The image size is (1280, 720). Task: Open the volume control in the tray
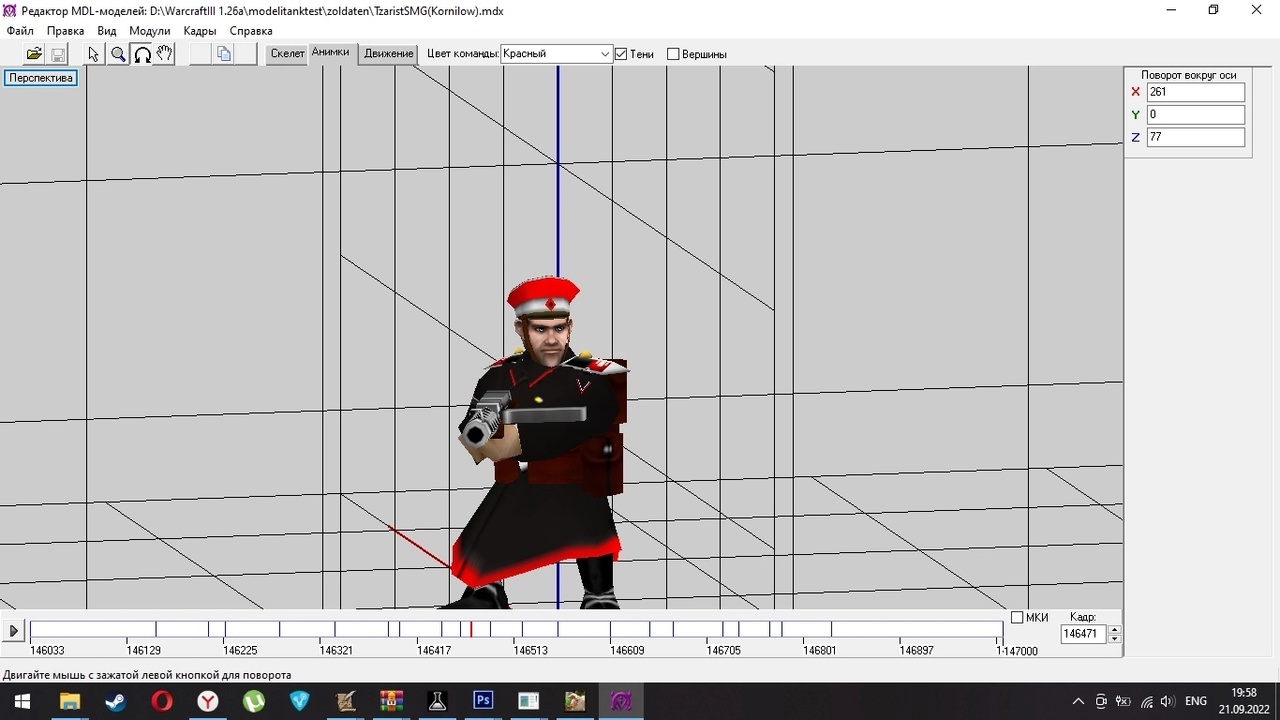click(1168, 702)
